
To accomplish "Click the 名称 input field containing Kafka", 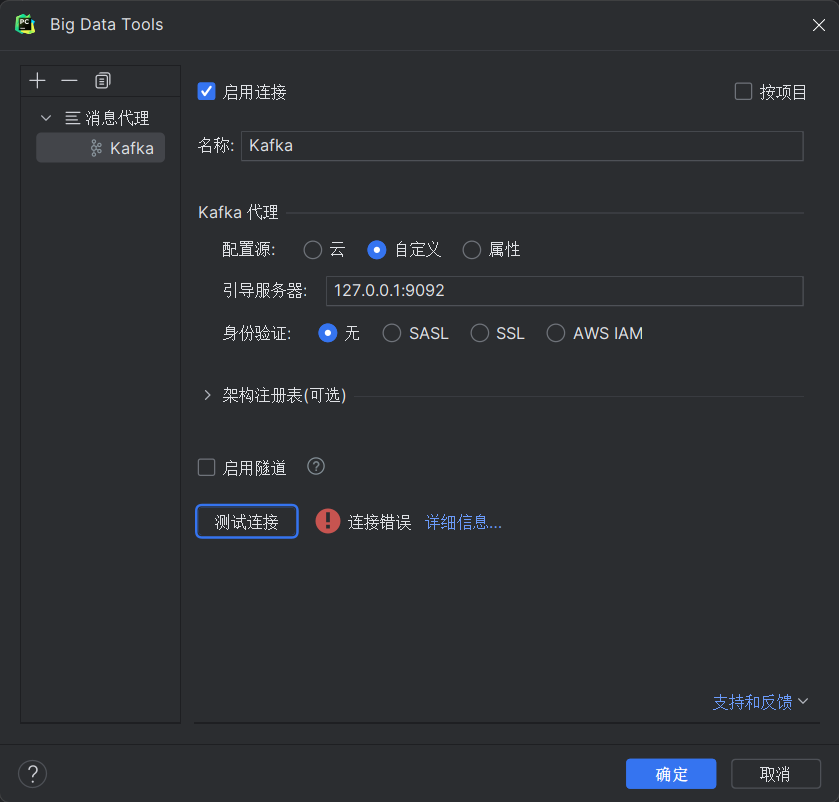I will [x=522, y=146].
